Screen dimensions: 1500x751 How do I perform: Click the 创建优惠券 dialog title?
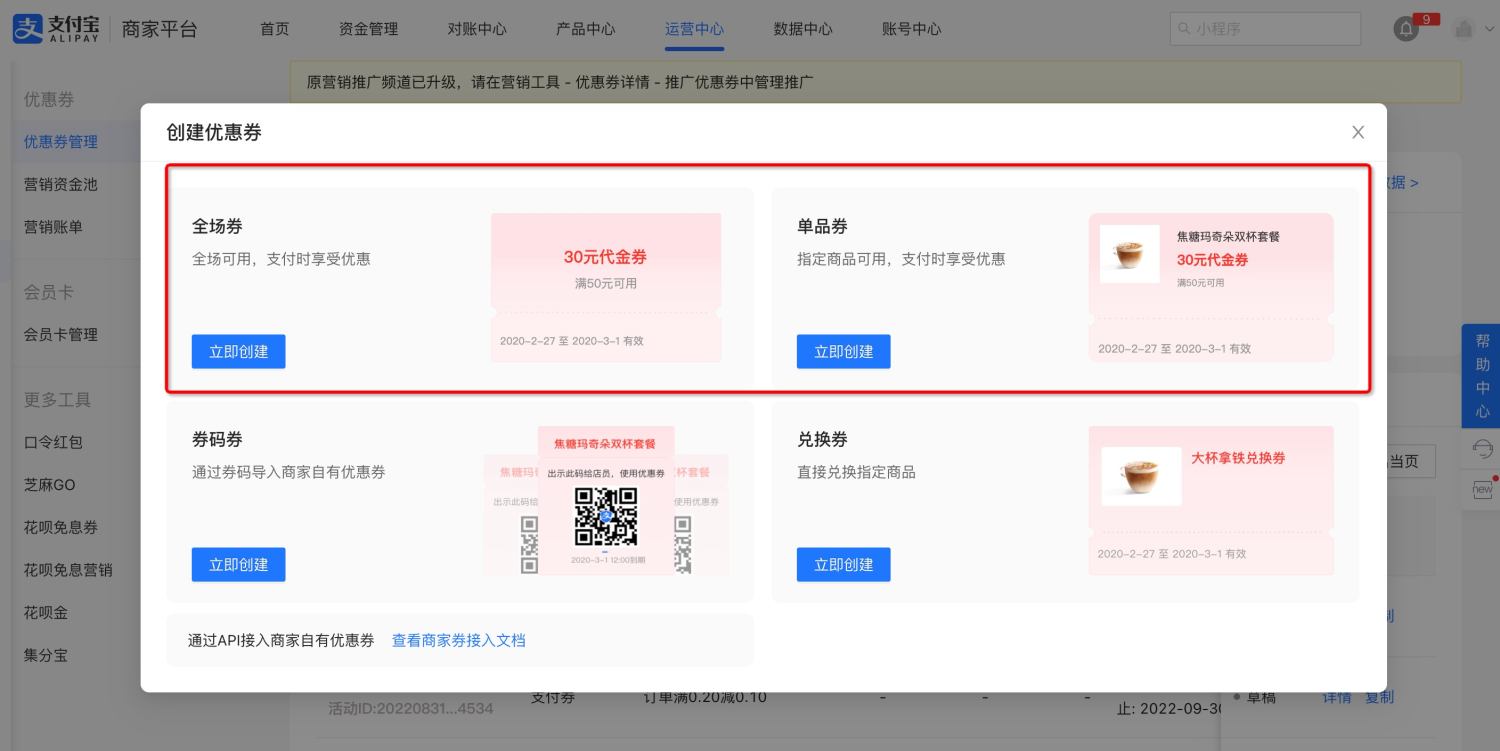click(x=214, y=132)
